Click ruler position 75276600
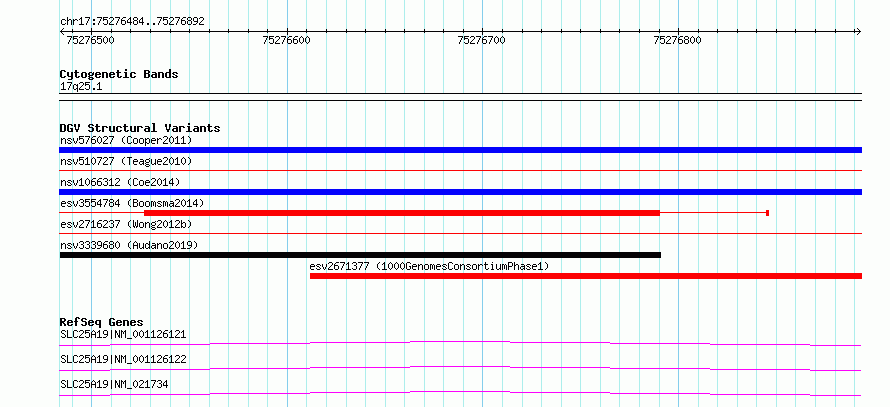The width and height of the screenshot is (890, 407). point(287,40)
